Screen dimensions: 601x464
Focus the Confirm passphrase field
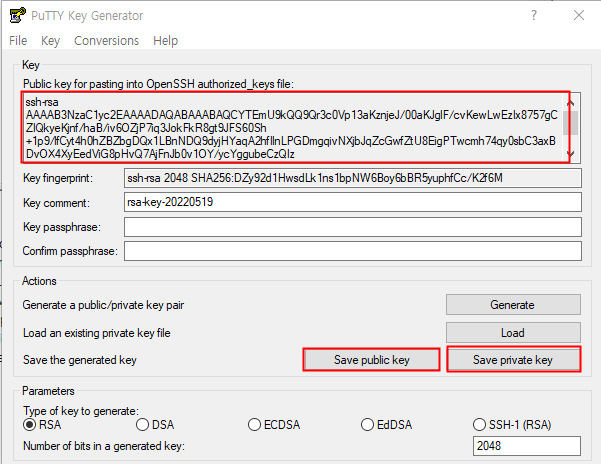353,251
